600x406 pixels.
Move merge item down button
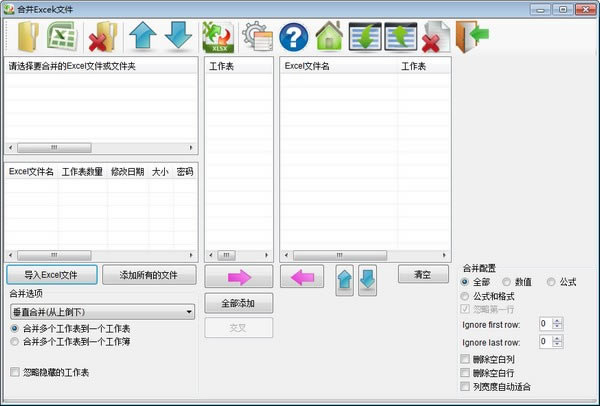[367, 280]
